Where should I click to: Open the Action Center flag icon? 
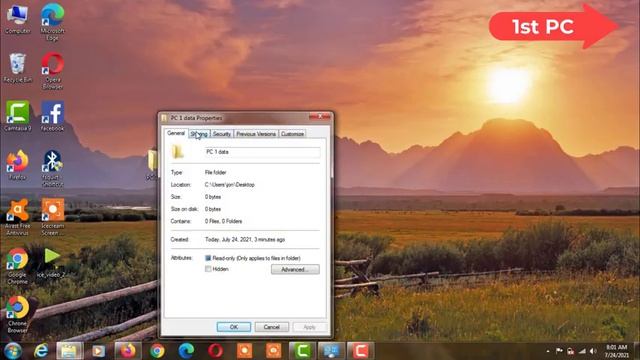coord(559,351)
